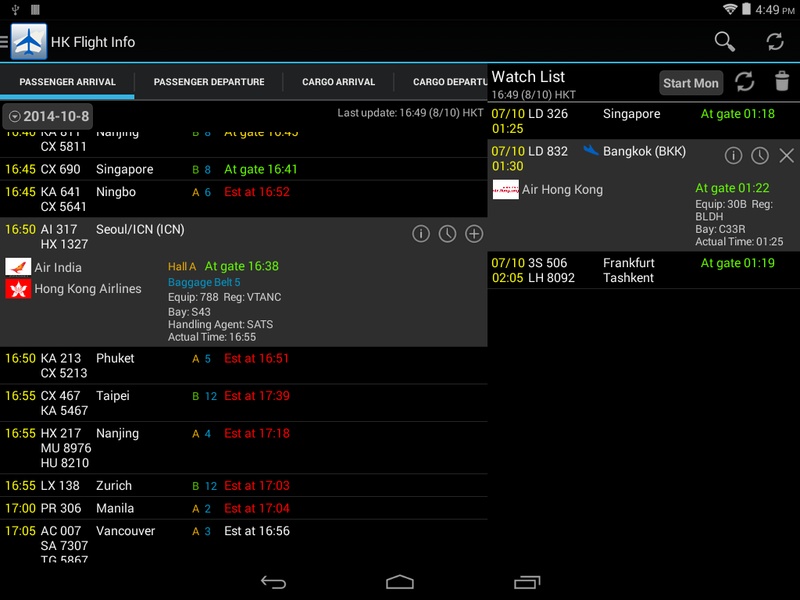This screenshot has width=800, height=600.
Task: Open LD 326 Singapore watch list entry
Action: [x=643, y=121]
